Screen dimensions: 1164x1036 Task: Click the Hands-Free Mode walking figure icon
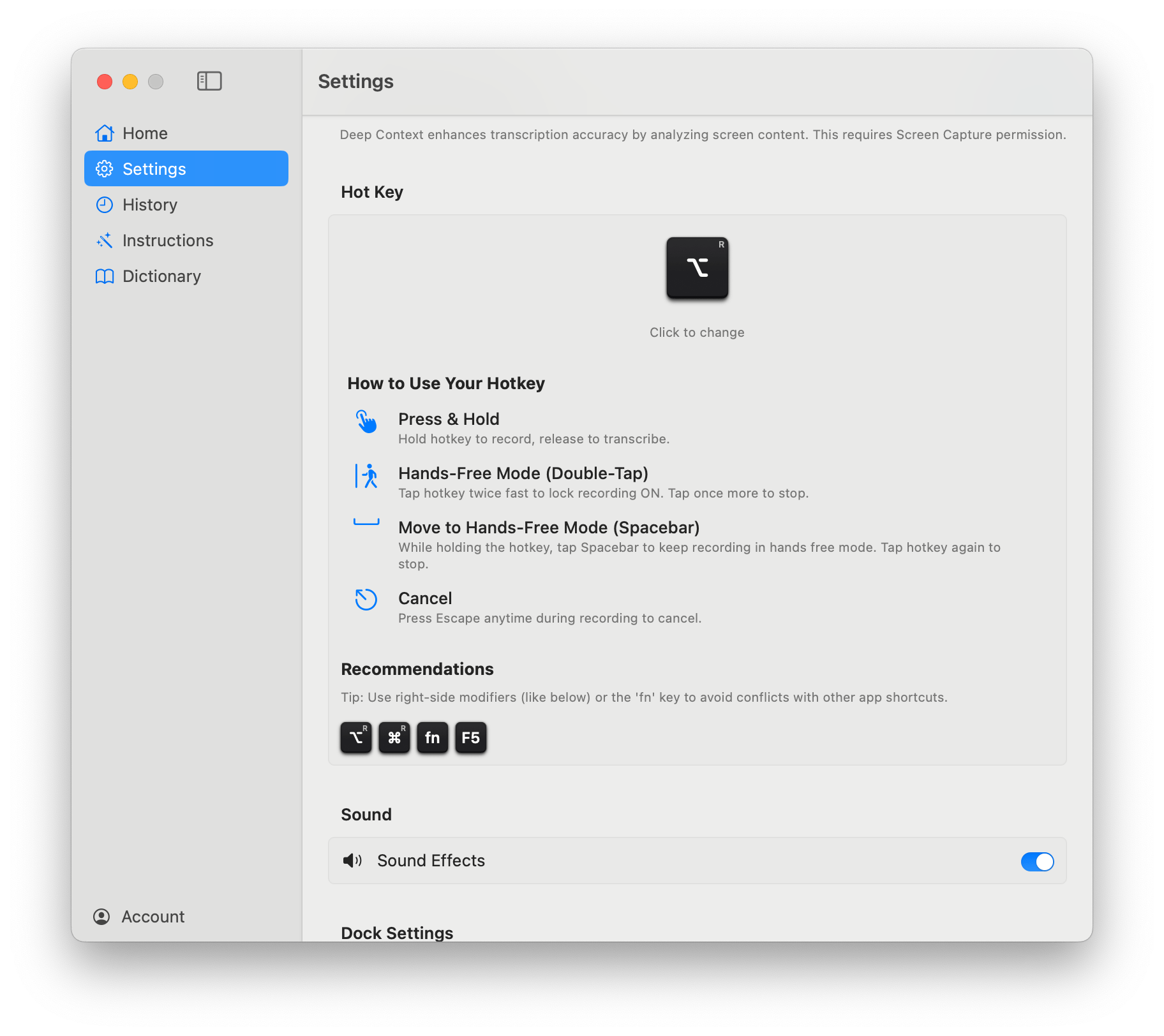pyautogui.click(x=366, y=476)
